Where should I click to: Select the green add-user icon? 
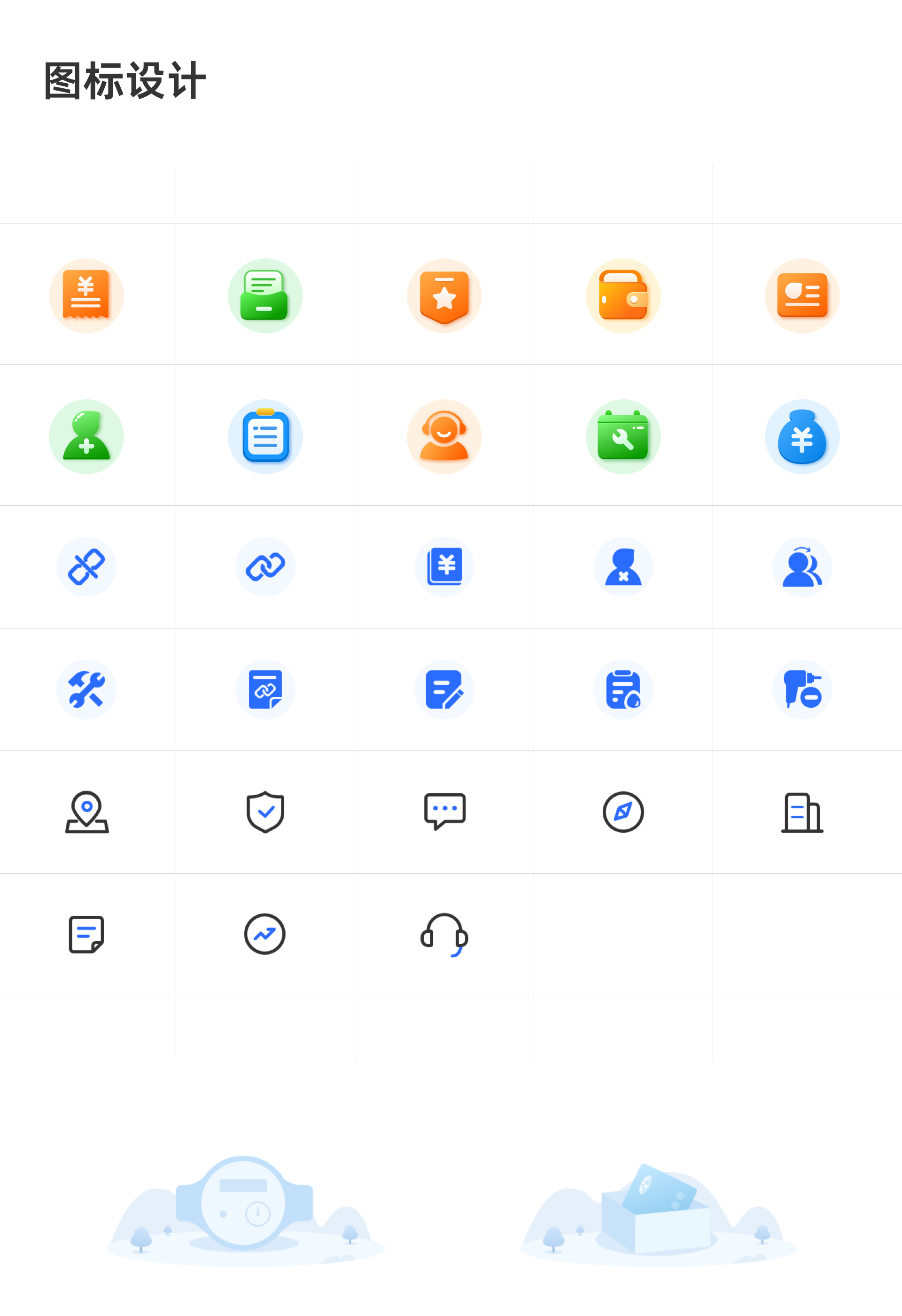tap(86, 437)
